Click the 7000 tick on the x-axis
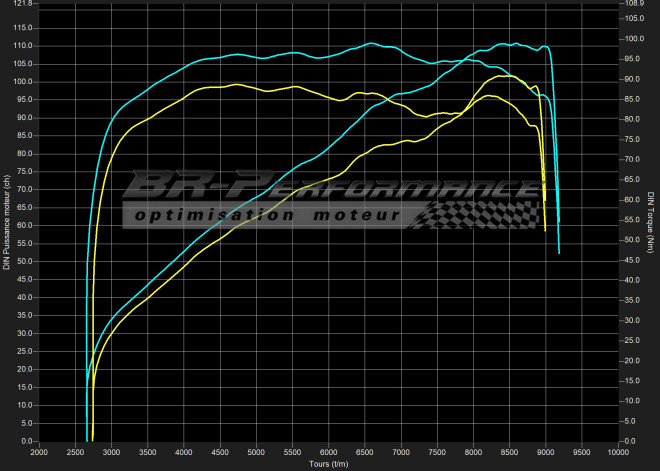This screenshot has height=471, width=660. 401,452
